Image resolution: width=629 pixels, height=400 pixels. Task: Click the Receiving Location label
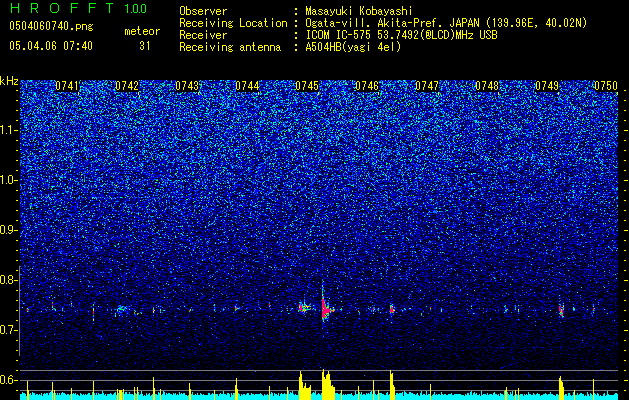[x=233, y=23]
